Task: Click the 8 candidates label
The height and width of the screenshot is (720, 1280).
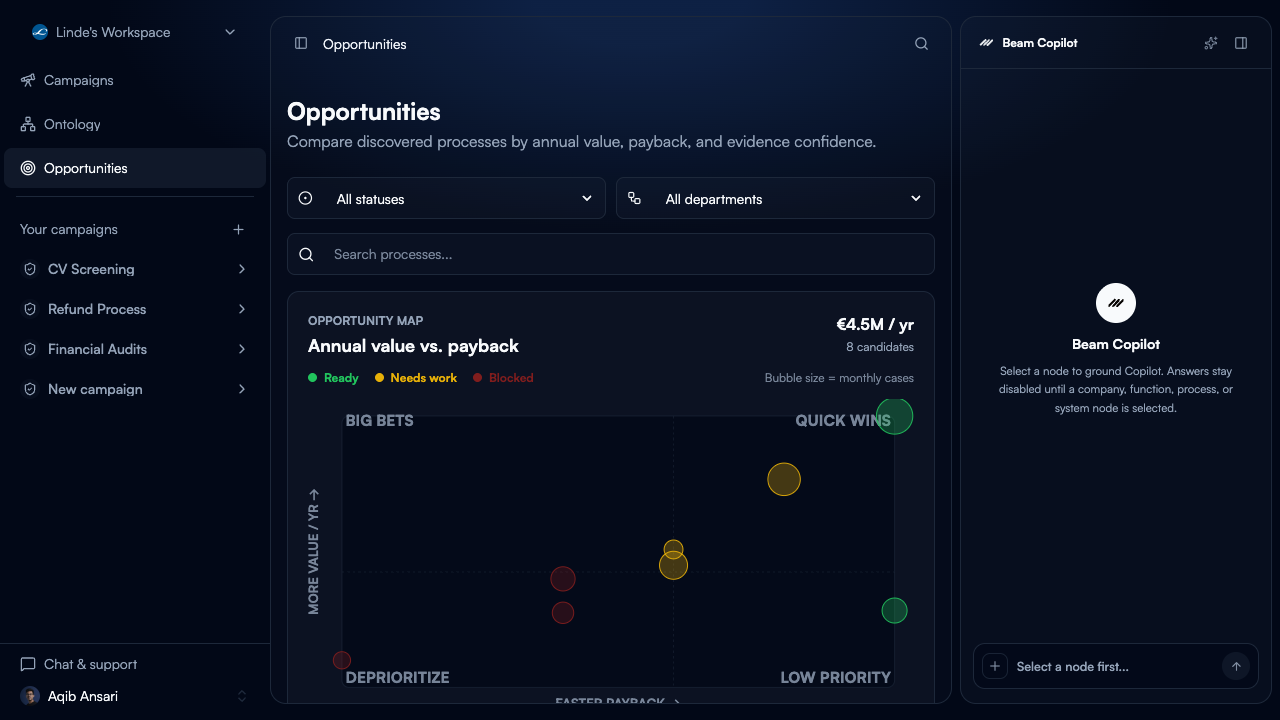Action: pos(880,347)
